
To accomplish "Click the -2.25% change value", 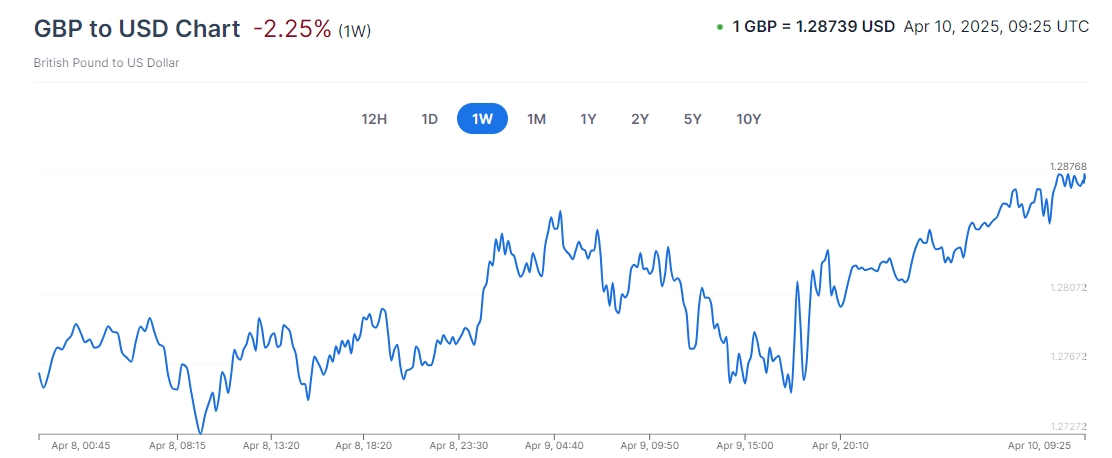I will click(x=291, y=29).
